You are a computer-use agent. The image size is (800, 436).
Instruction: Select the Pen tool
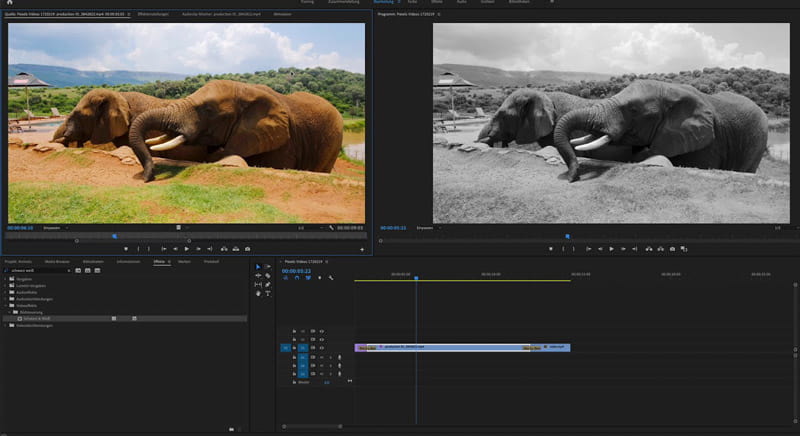tap(268, 285)
